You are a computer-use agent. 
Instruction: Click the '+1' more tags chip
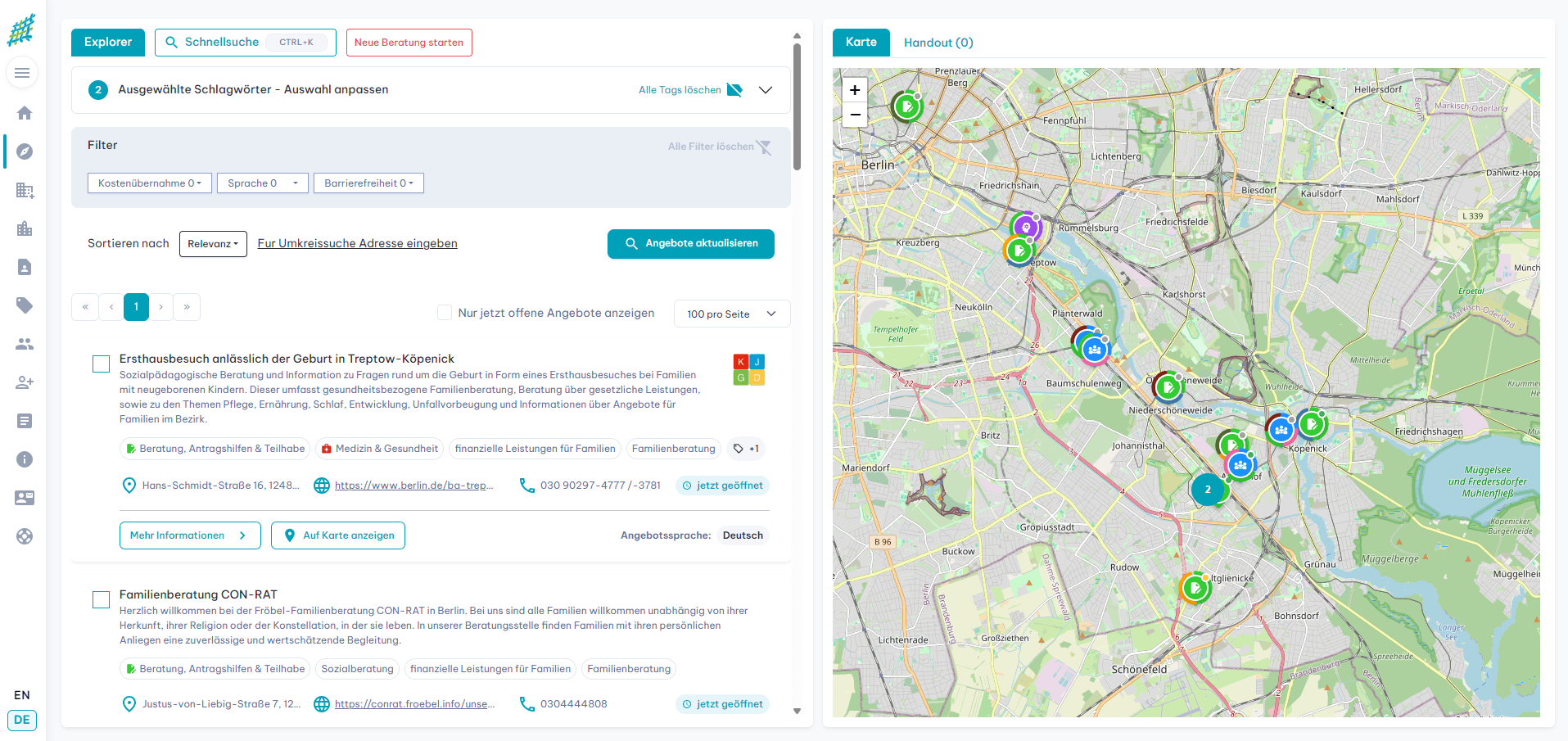[746, 449]
